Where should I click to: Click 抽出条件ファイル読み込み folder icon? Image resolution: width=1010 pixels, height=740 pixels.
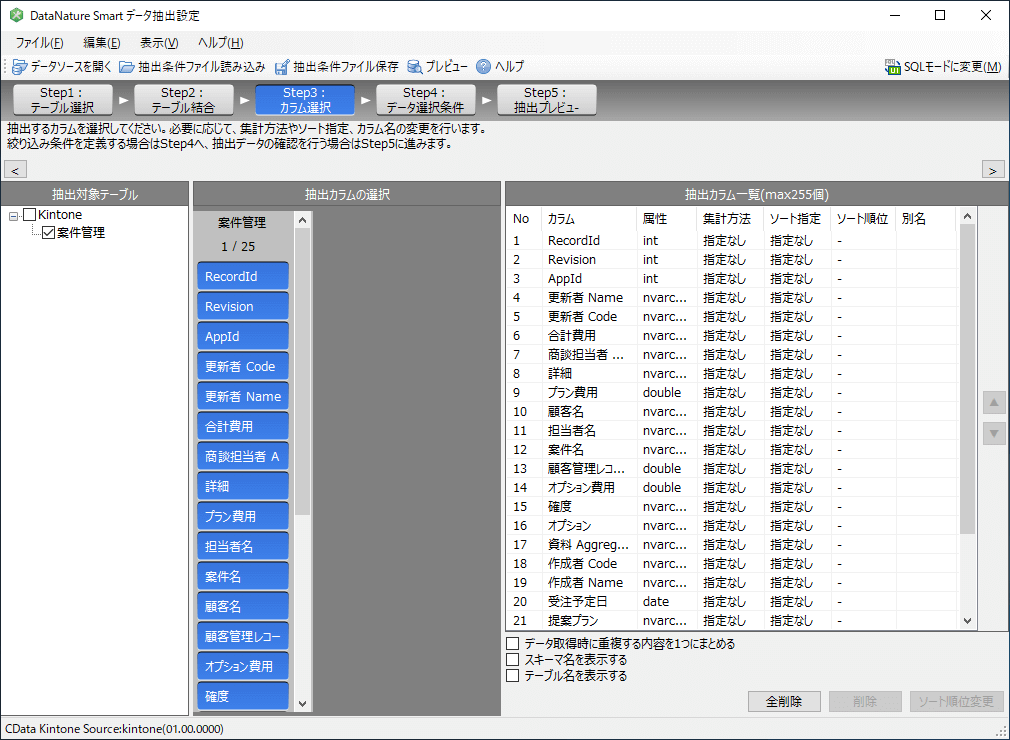pos(127,67)
